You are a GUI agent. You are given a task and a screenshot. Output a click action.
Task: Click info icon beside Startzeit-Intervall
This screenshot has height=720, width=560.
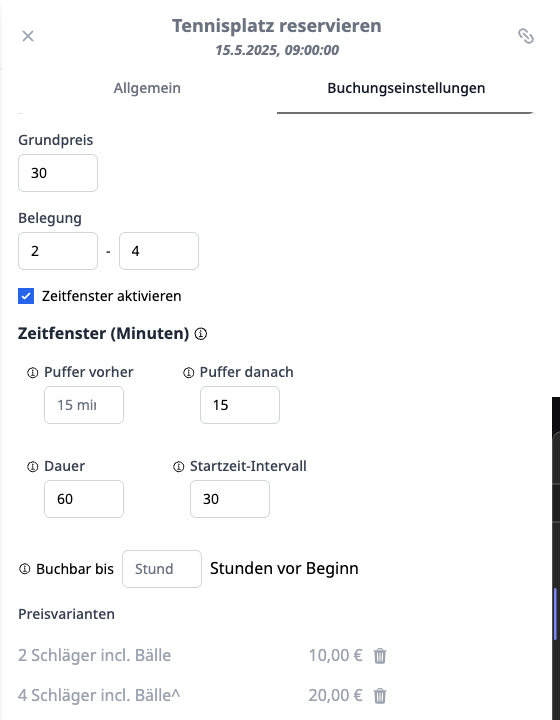click(179, 467)
